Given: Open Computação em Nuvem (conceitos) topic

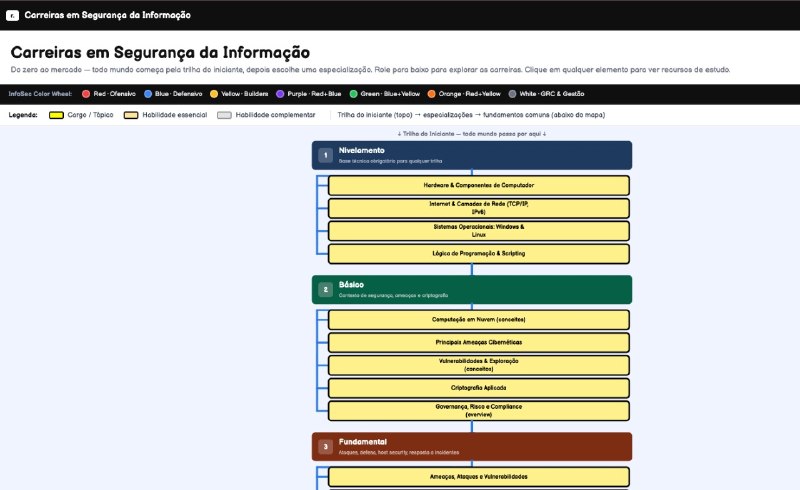Looking at the screenshot, I should [479, 320].
